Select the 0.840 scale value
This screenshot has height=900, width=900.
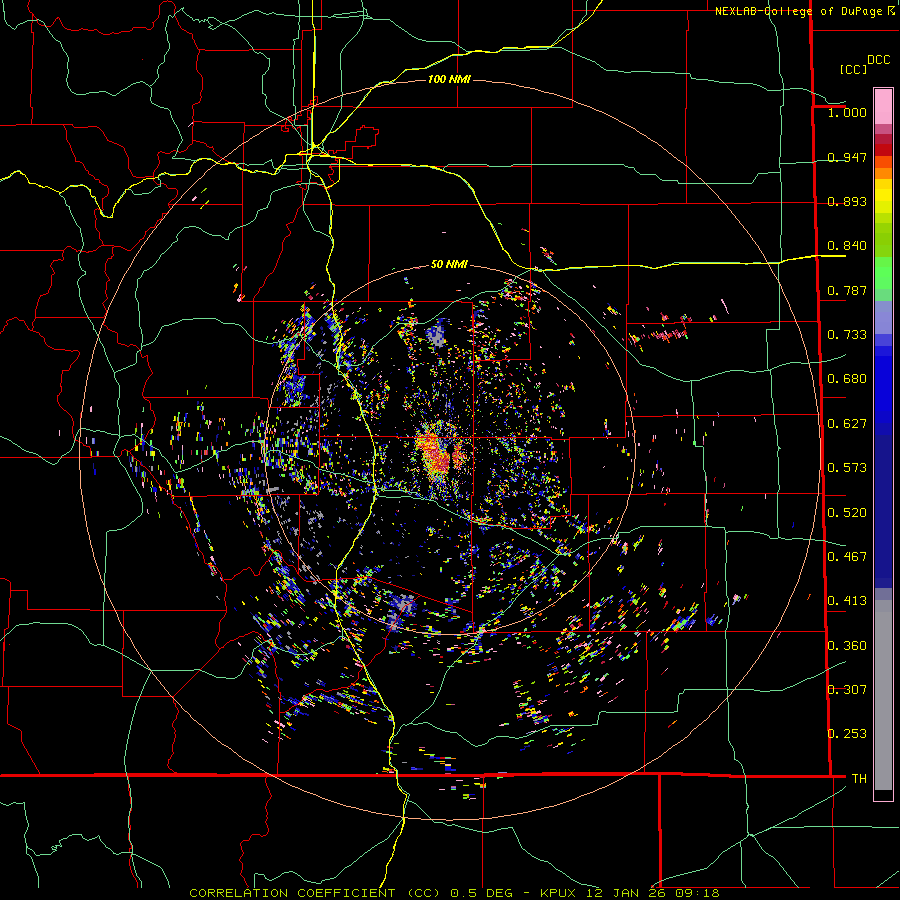[x=847, y=246]
